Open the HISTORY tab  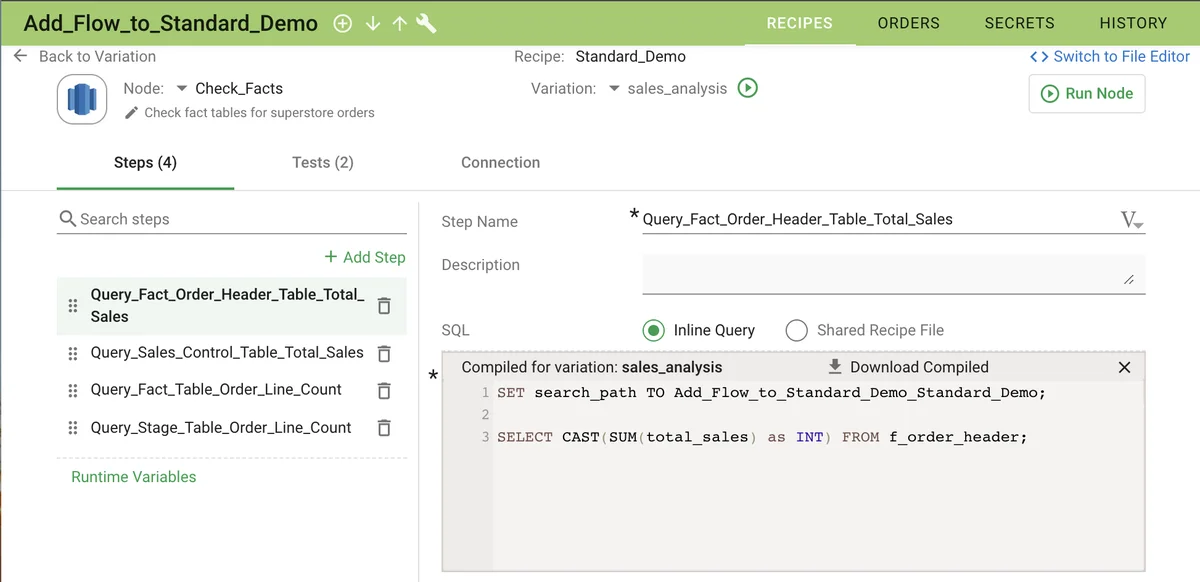coord(1133,22)
